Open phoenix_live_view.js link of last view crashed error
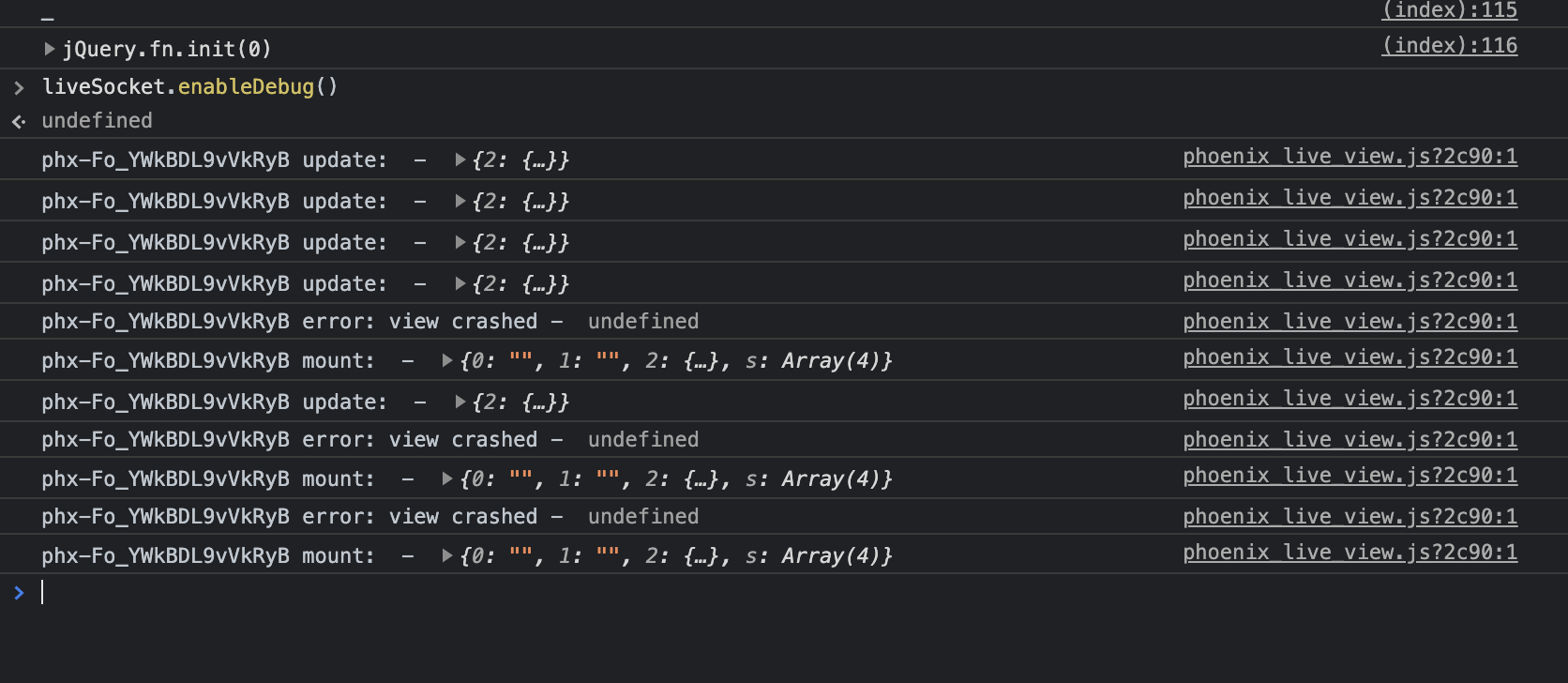 pos(1350,517)
